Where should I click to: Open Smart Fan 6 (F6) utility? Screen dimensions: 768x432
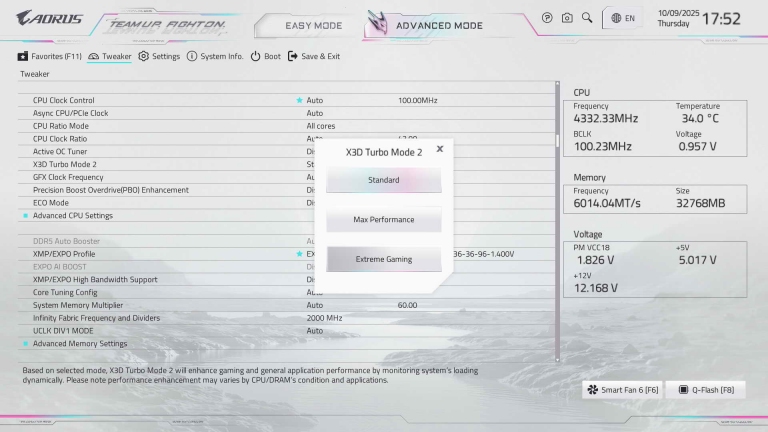(624, 389)
